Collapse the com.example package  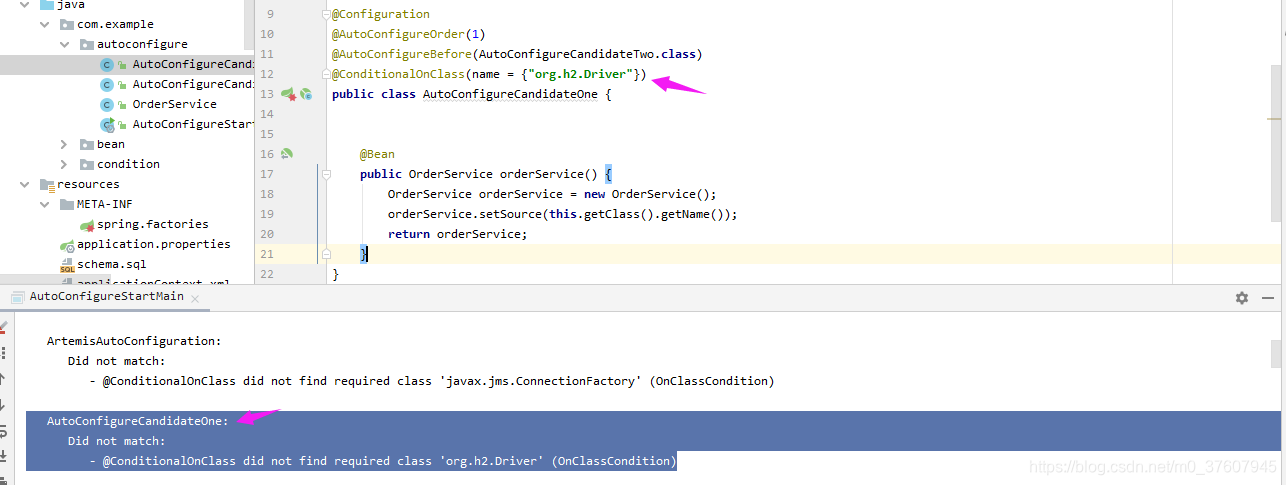pyautogui.click(x=45, y=24)
